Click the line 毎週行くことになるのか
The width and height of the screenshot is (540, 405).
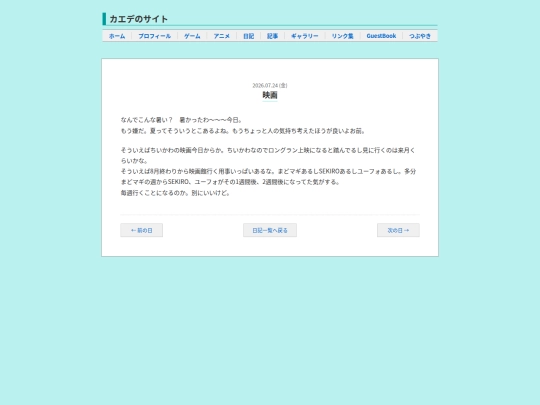(176, 193)
